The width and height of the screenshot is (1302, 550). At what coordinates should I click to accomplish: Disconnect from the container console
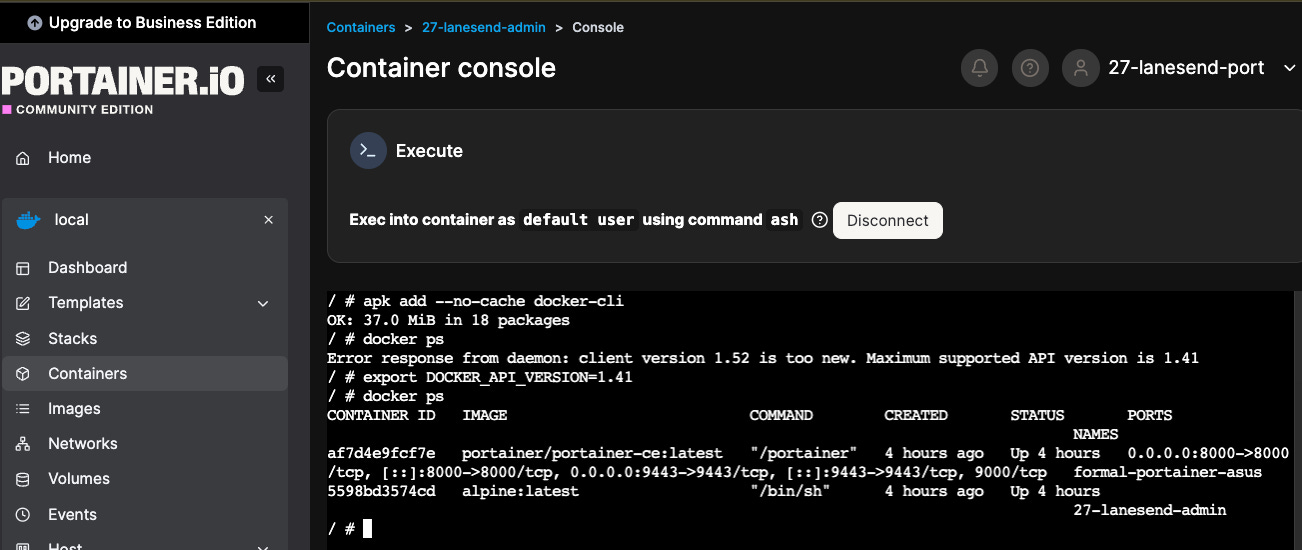(x=888, y=220)
